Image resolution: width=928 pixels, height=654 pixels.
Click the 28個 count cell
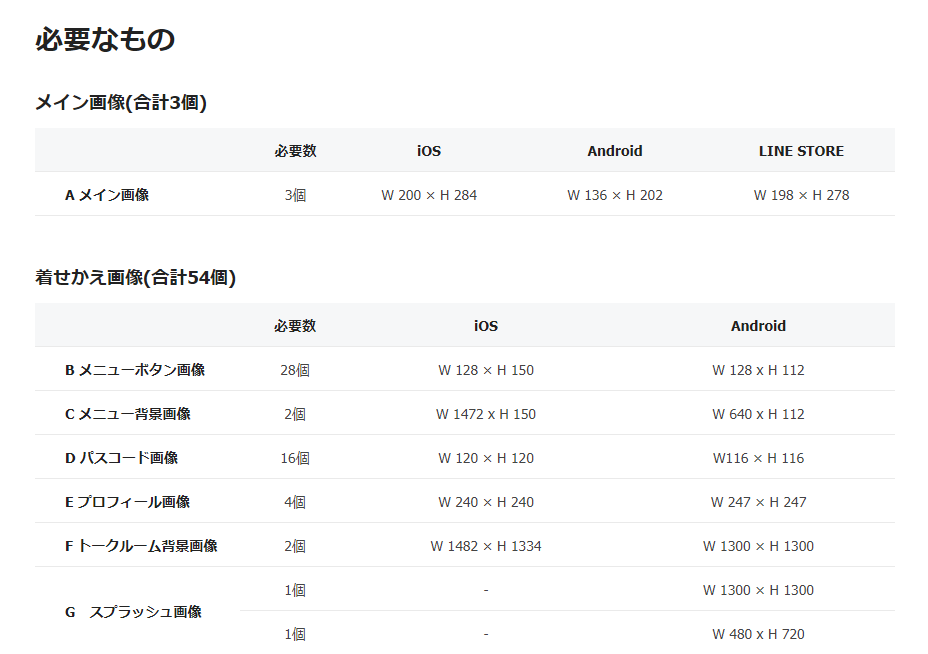point(295,370)
